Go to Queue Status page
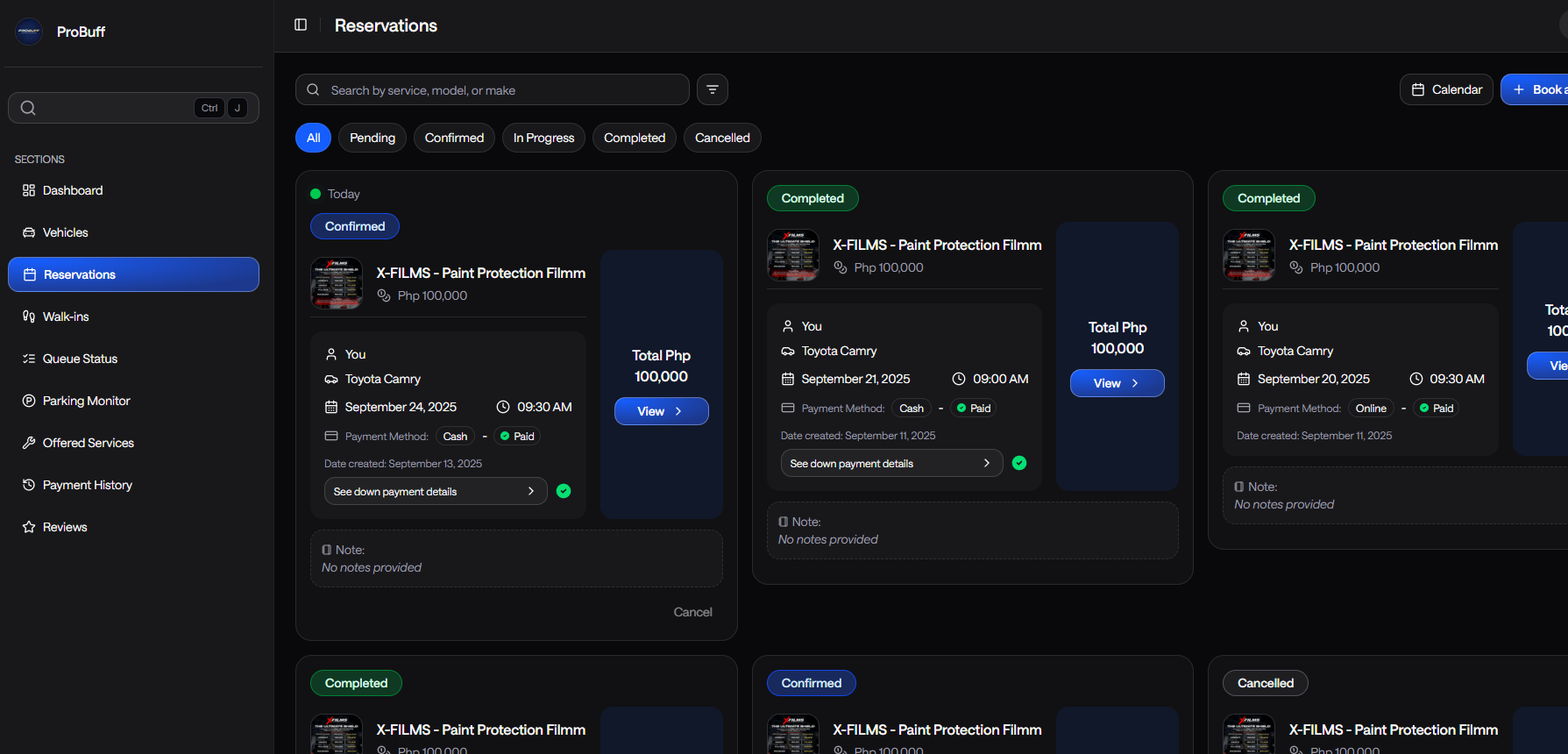 pos(133,359)
